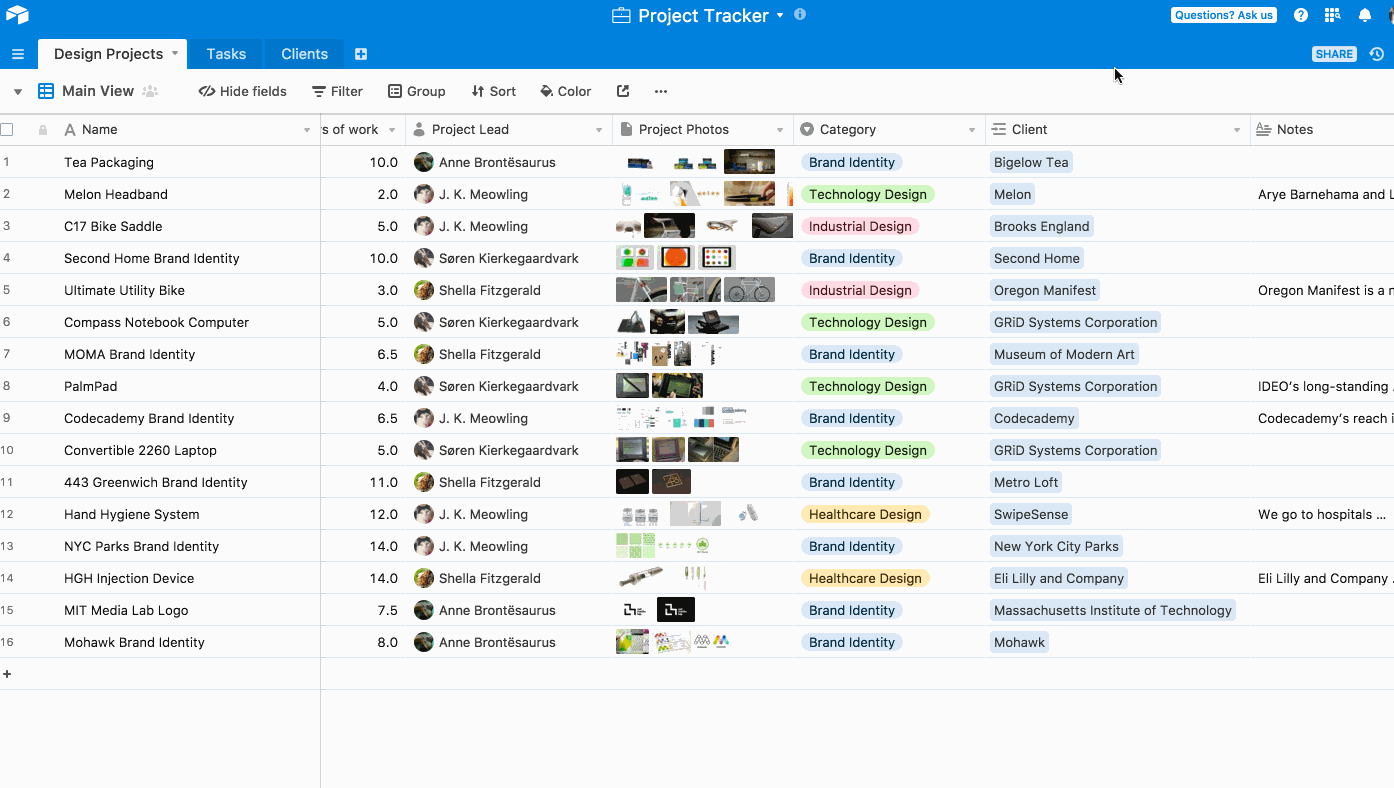1394x788 pixels.
Task: Open Massachusetts Institute of Technology client link
Action: 1112,610
